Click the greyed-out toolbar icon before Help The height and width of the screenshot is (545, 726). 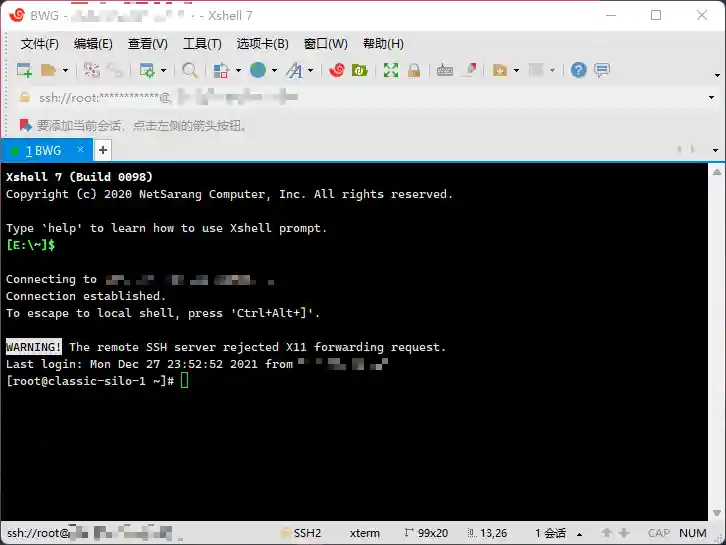(536, 70)
